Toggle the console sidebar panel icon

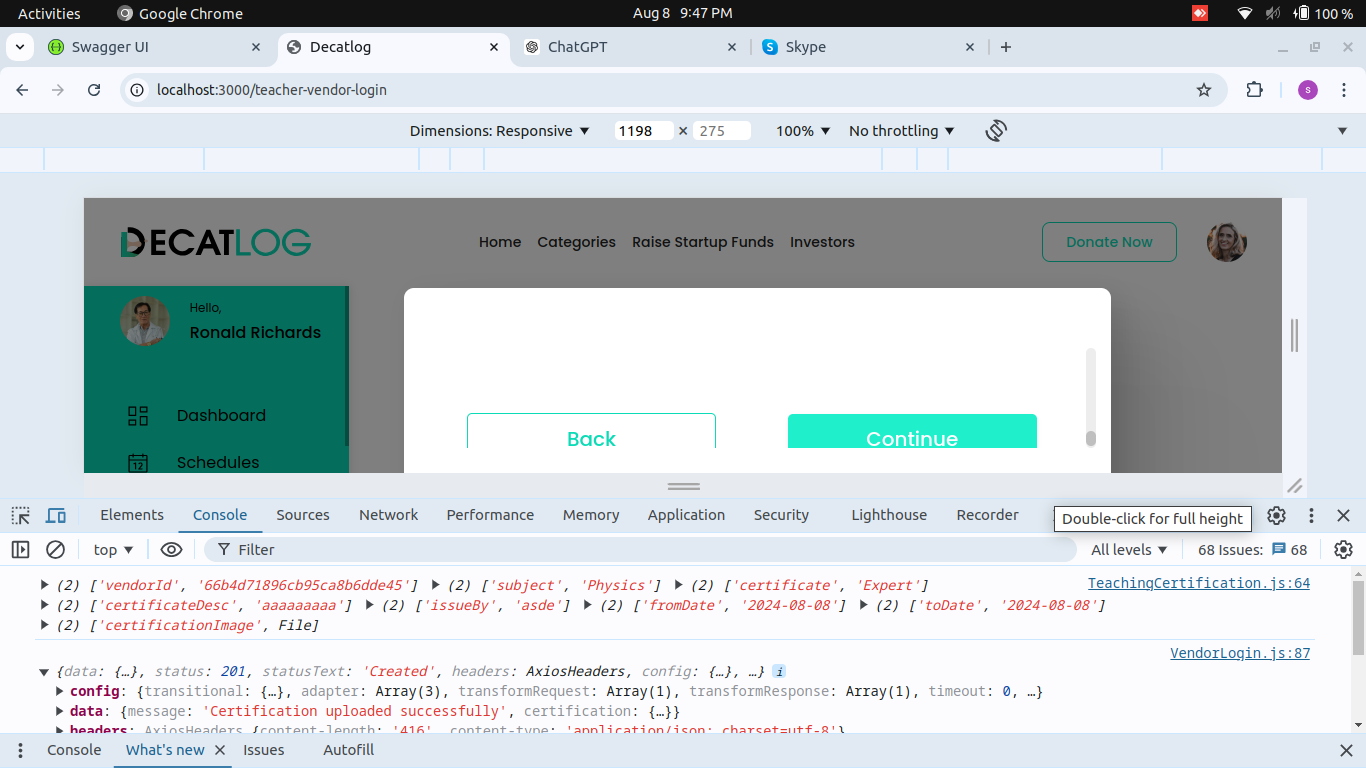pos(20,550)
